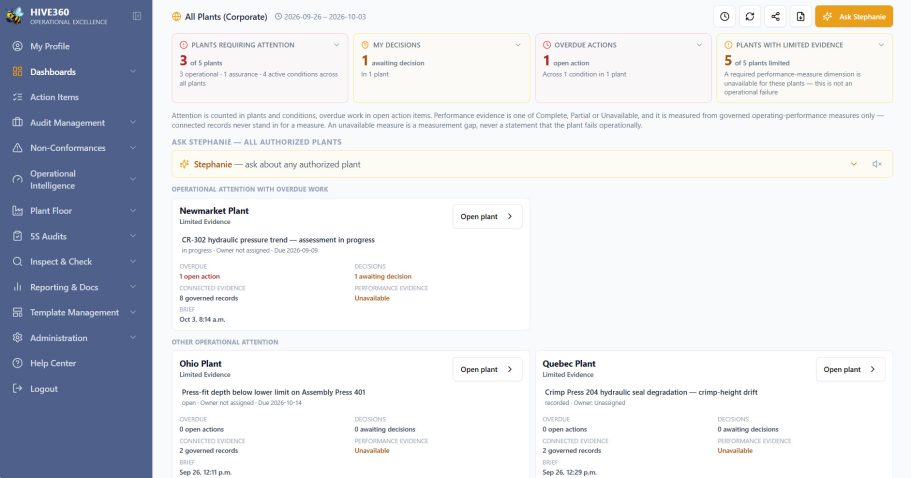
Task: Click the Overdue Actions clock icon
Action: (547, 45)
